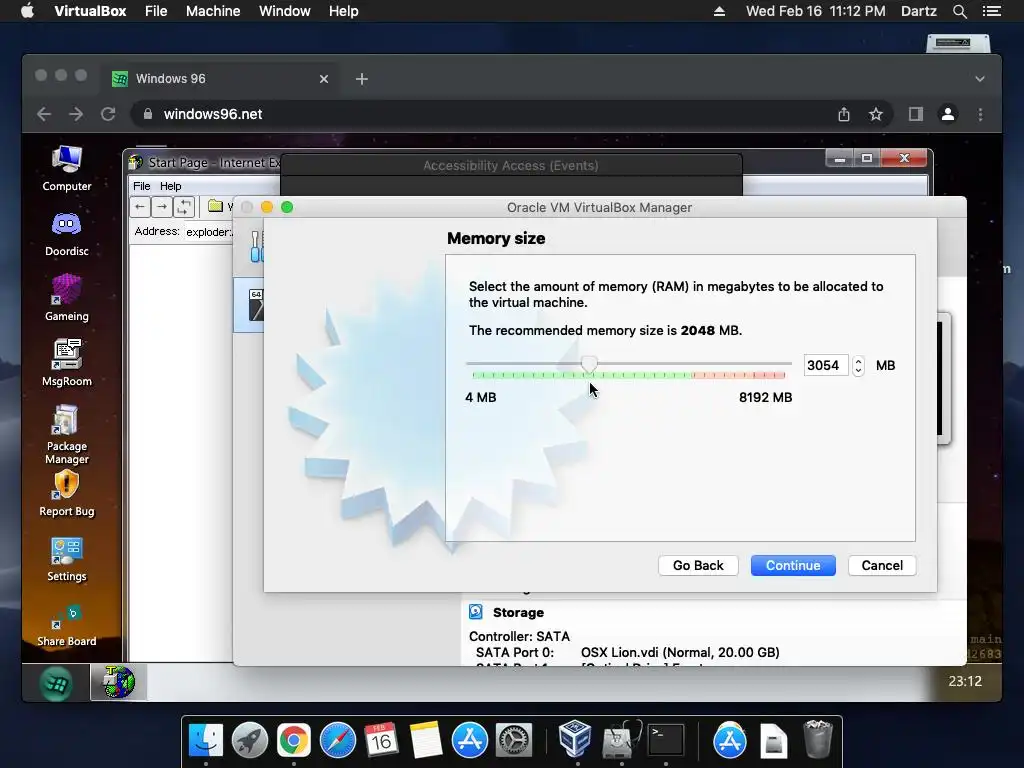Image resolution: width=1024 pixels, height=768 pixels.
Task: Cancel the virtual machine wizard
Action: (x=882, y=566)
